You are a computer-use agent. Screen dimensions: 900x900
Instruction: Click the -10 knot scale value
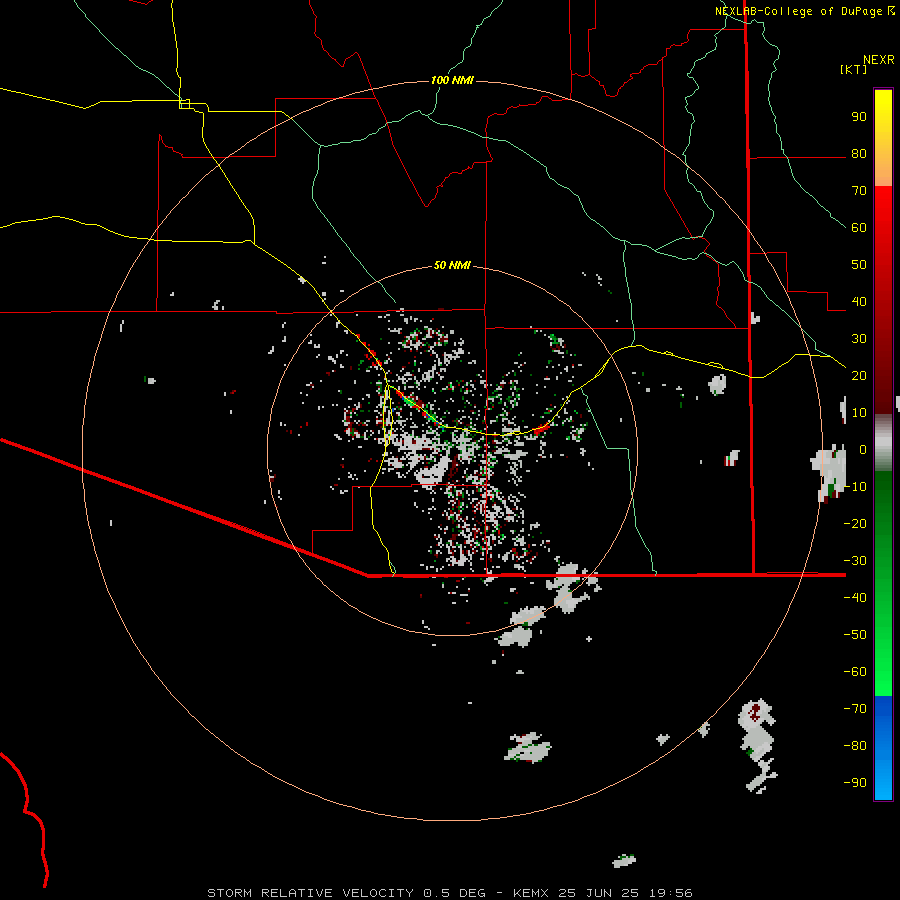click(855, 487)
